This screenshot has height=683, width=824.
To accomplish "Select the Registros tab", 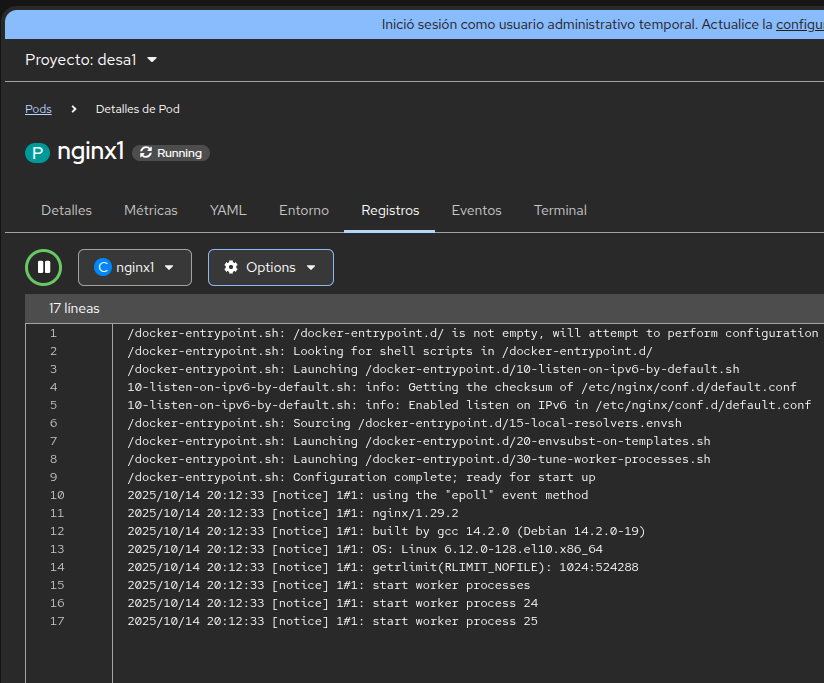I will pyautogui.click(x=390, y=210).
